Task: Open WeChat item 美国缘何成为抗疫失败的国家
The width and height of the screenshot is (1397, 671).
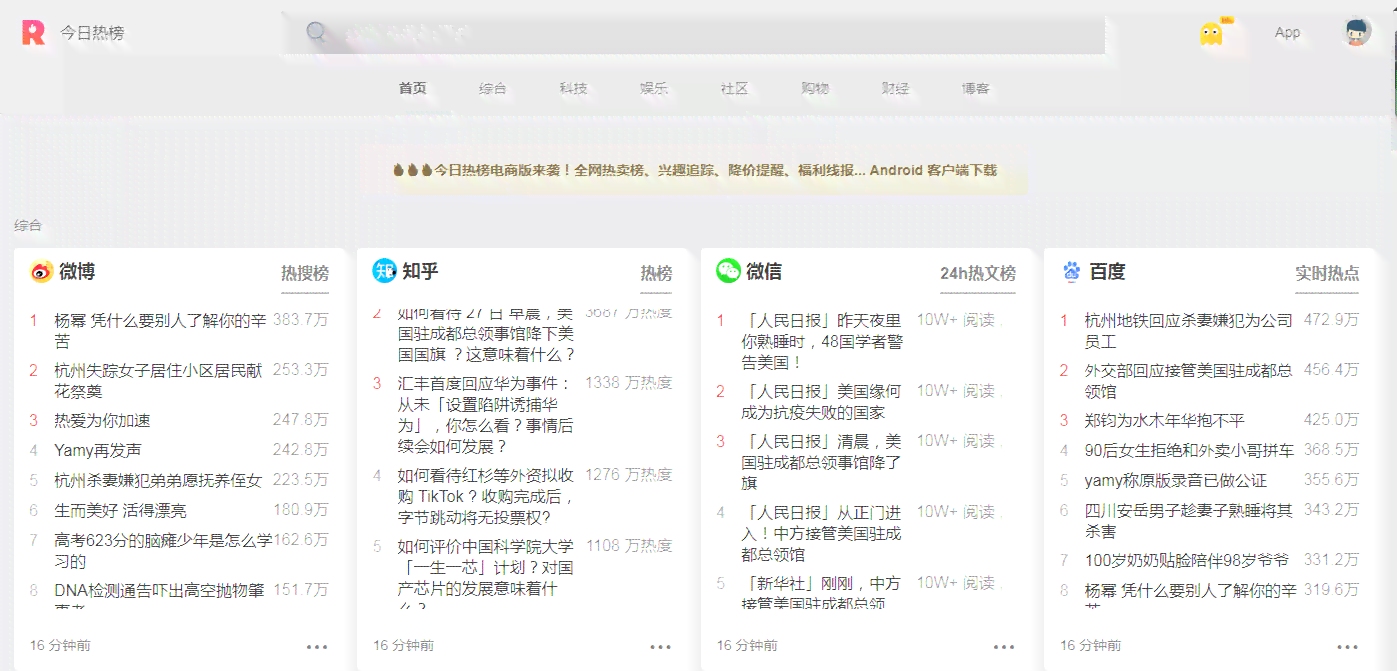Action: 821,401
